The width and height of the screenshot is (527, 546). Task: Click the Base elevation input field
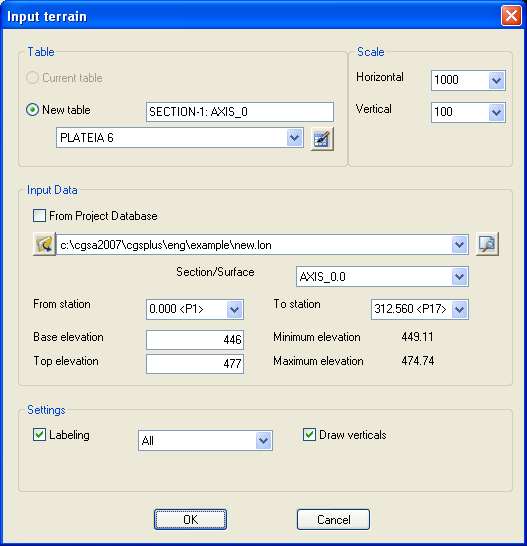[x=195, y=340]
